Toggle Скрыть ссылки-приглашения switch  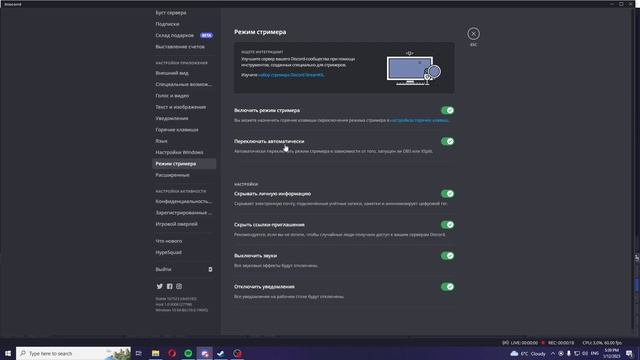pyautogui.click(x=447, y=224)
